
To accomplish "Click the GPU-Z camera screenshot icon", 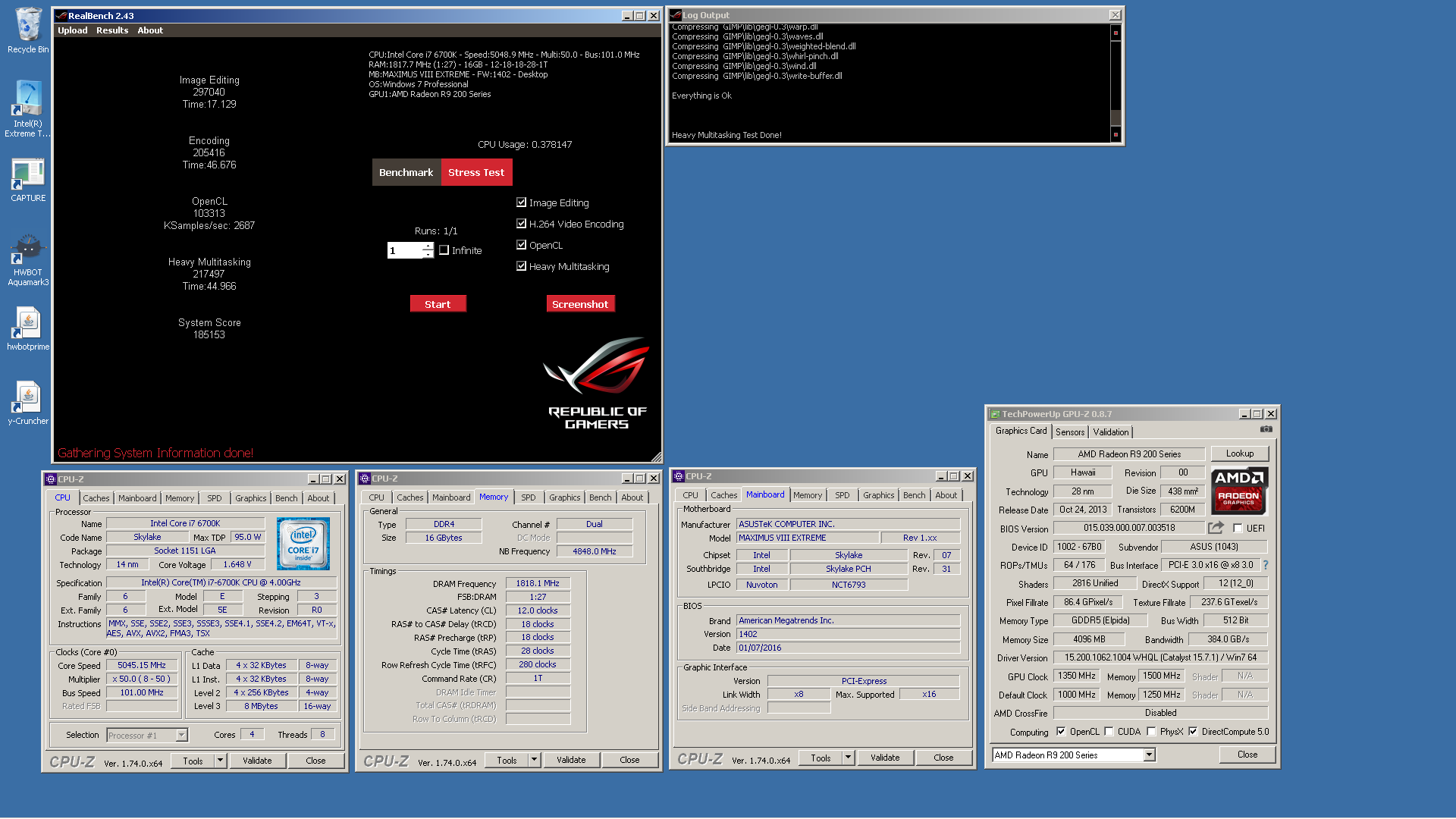I will click(1266, 429).
